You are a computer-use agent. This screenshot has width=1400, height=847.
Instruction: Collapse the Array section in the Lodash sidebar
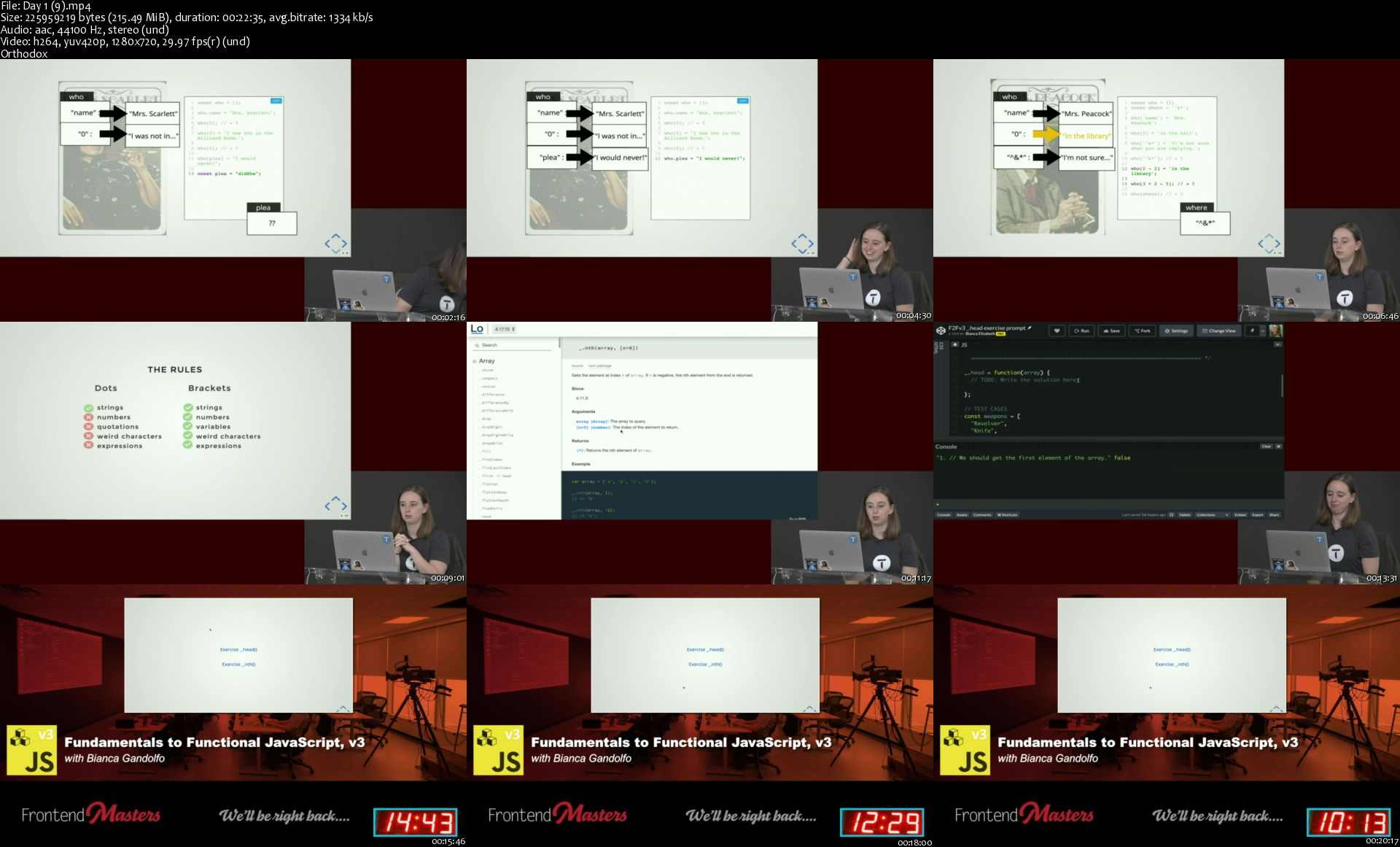pyautogui.click(x=475, y=362)
